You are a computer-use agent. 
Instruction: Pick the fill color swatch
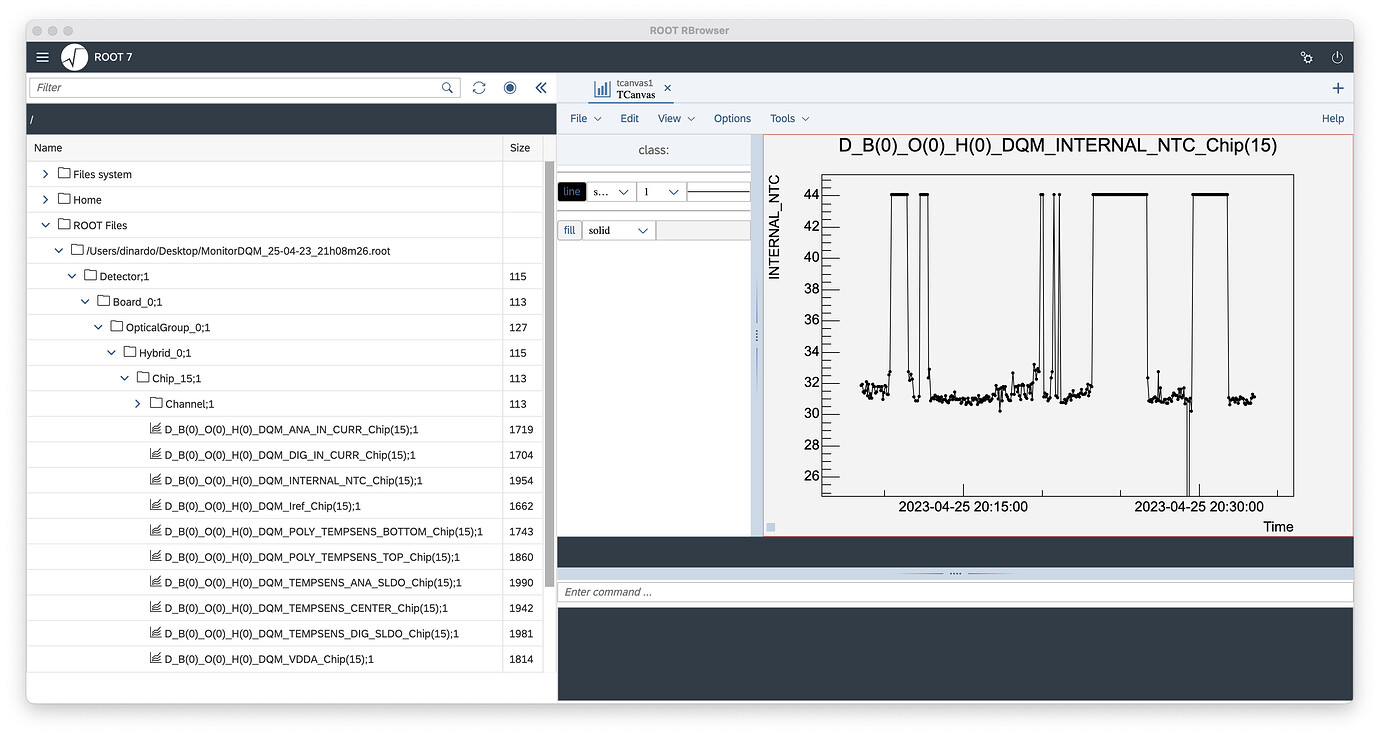703,230
